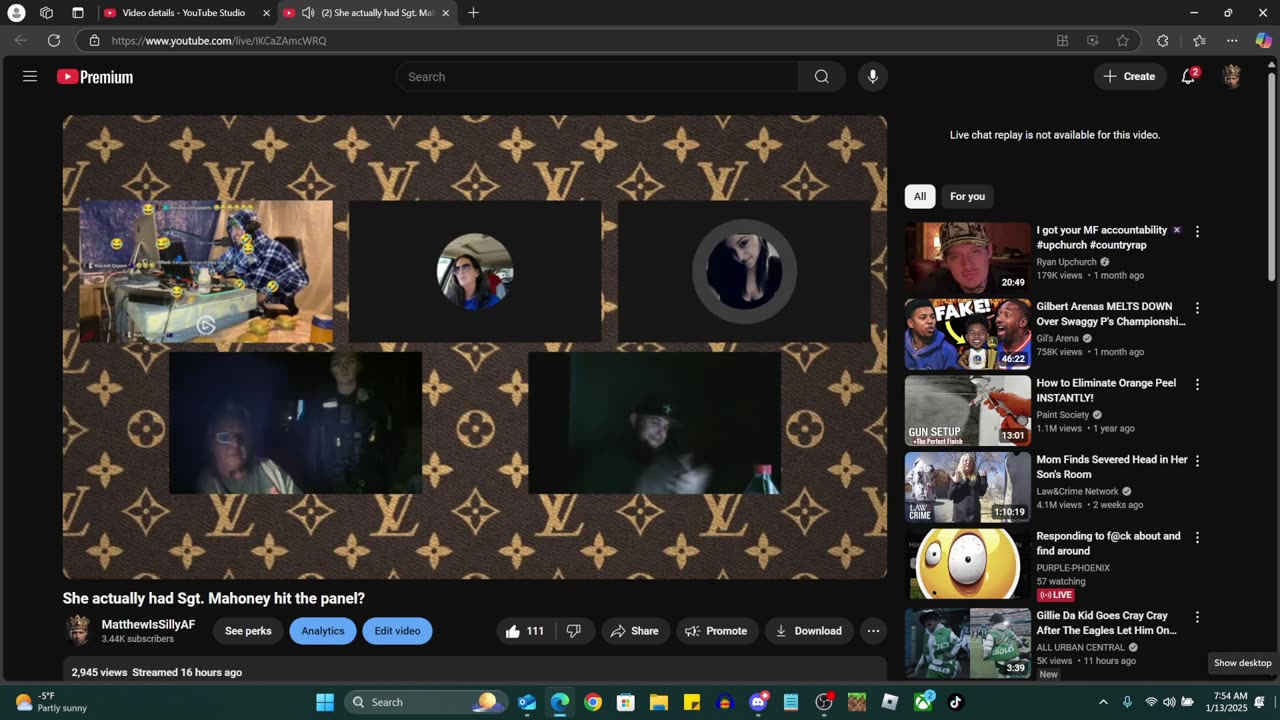Switch to Video details YouTube Studio tab
The image size is (1280, 720).
point(186,13)
